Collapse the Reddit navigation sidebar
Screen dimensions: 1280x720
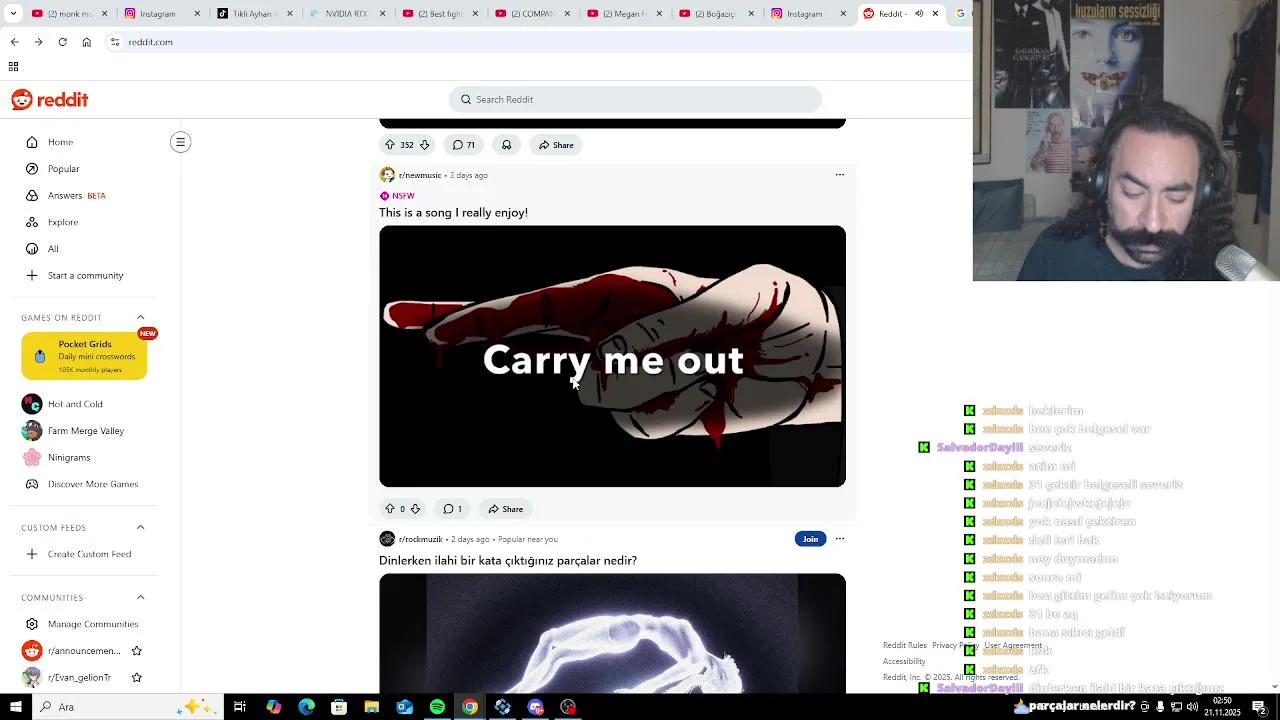coord(181,142)
